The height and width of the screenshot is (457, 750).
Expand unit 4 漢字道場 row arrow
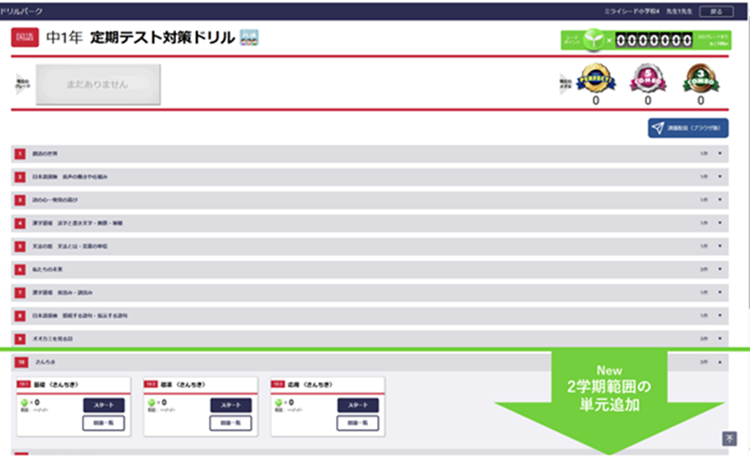click(720, 222)
